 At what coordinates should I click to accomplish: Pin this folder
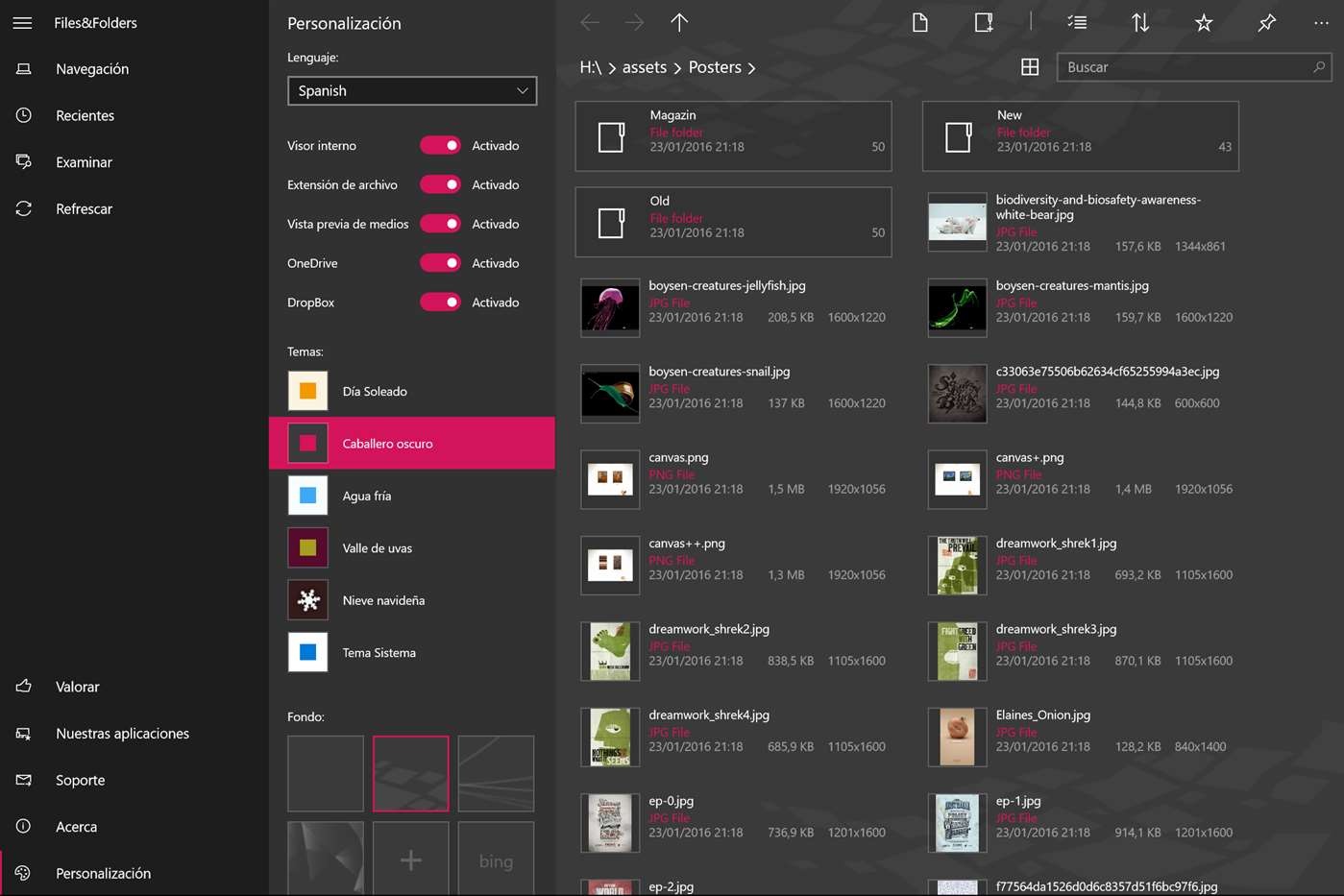click(1267, 22)
